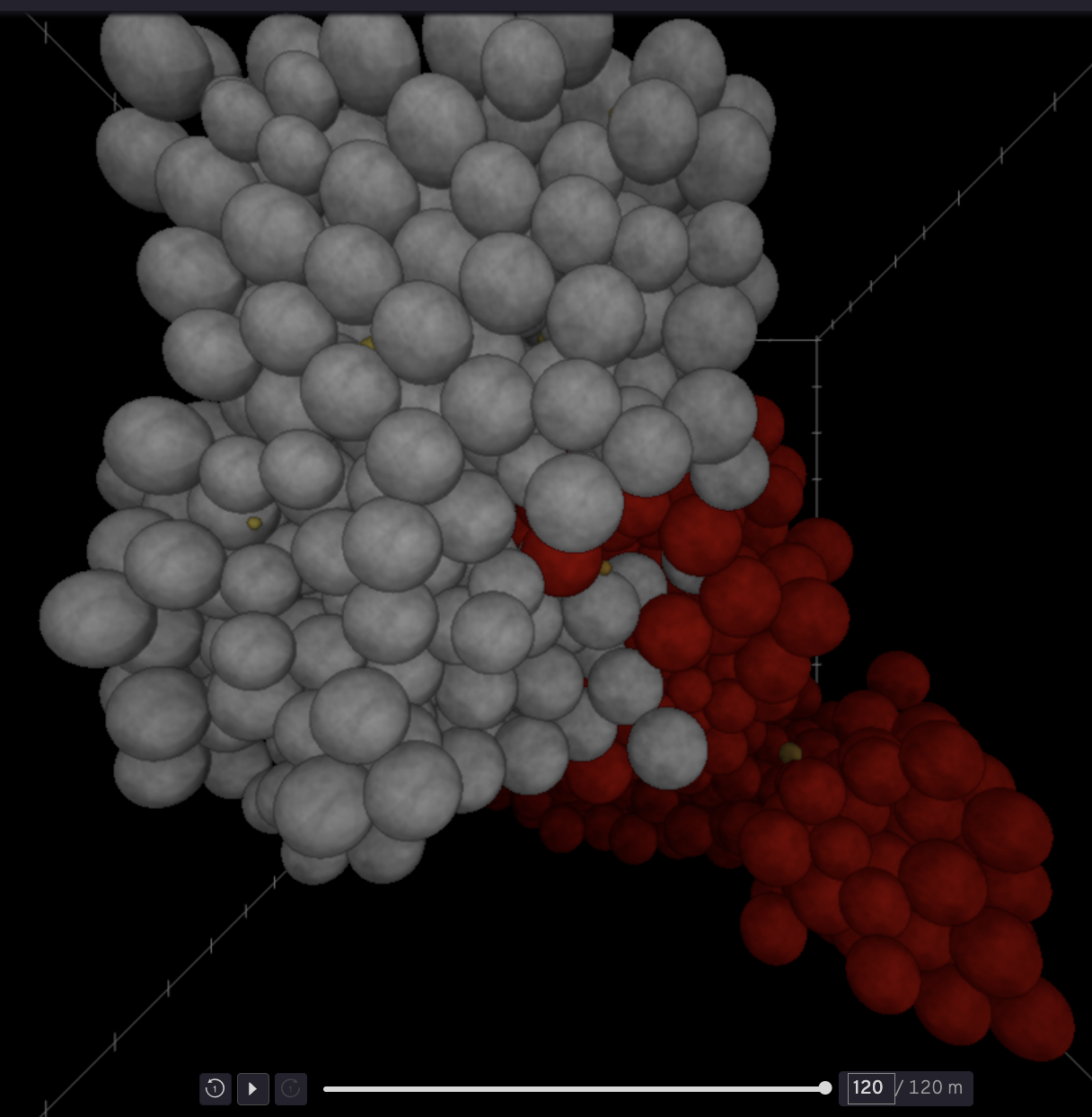Click the timeline slider handle
This screenshot has width=1092, height=1117.
pyautogui.click(x=825, y=1087)
